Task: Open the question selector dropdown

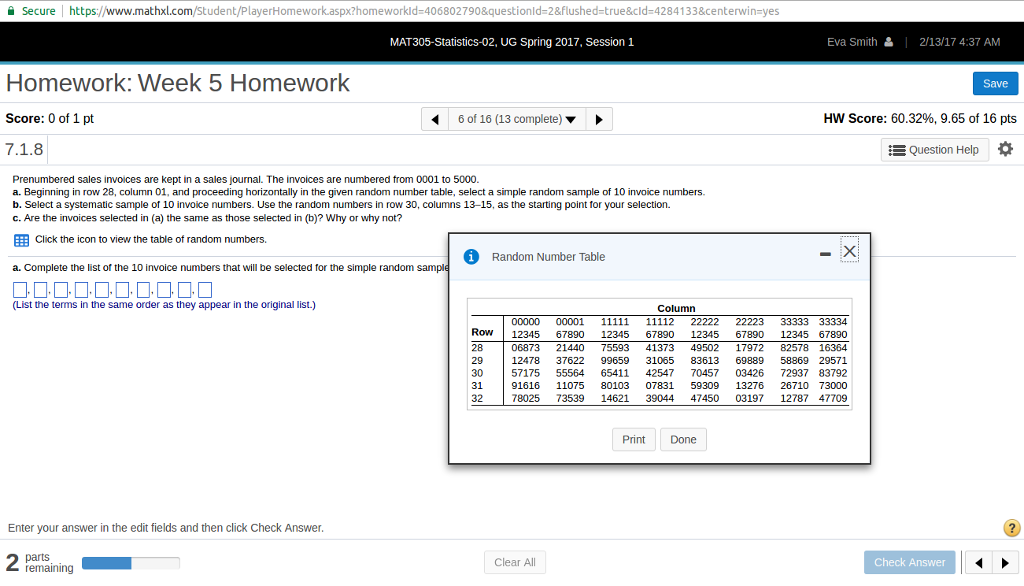Action: pyautogui.click(x=516, y=118)
